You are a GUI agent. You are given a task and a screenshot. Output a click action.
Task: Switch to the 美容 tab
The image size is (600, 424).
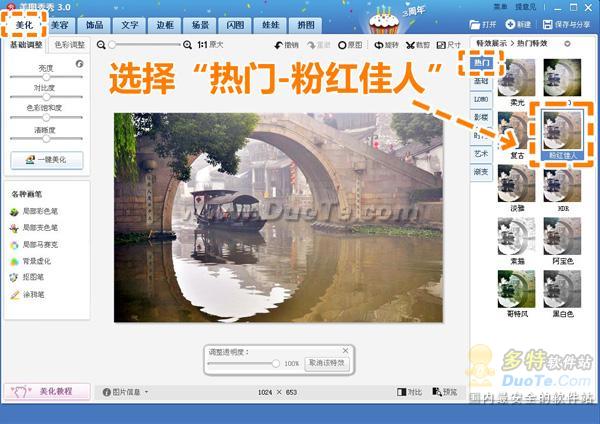[60, 23]
